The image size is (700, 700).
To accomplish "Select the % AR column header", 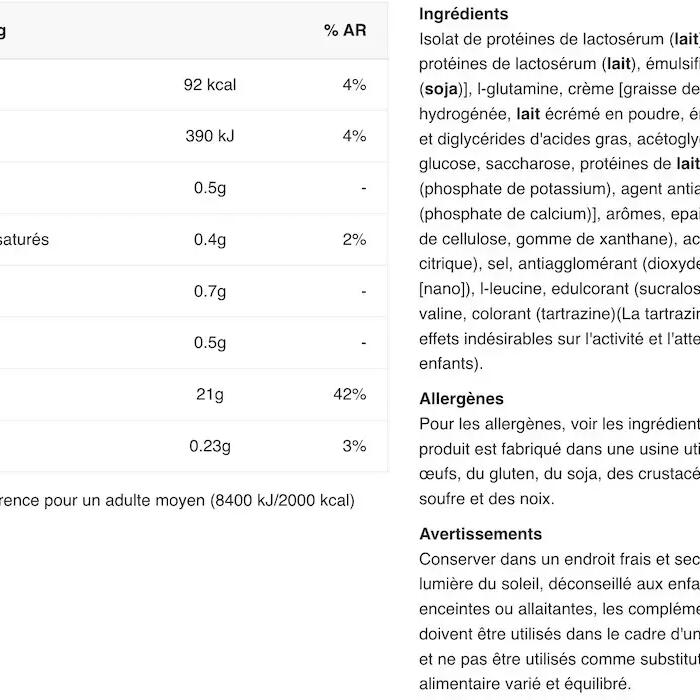I will coord(345,31).
